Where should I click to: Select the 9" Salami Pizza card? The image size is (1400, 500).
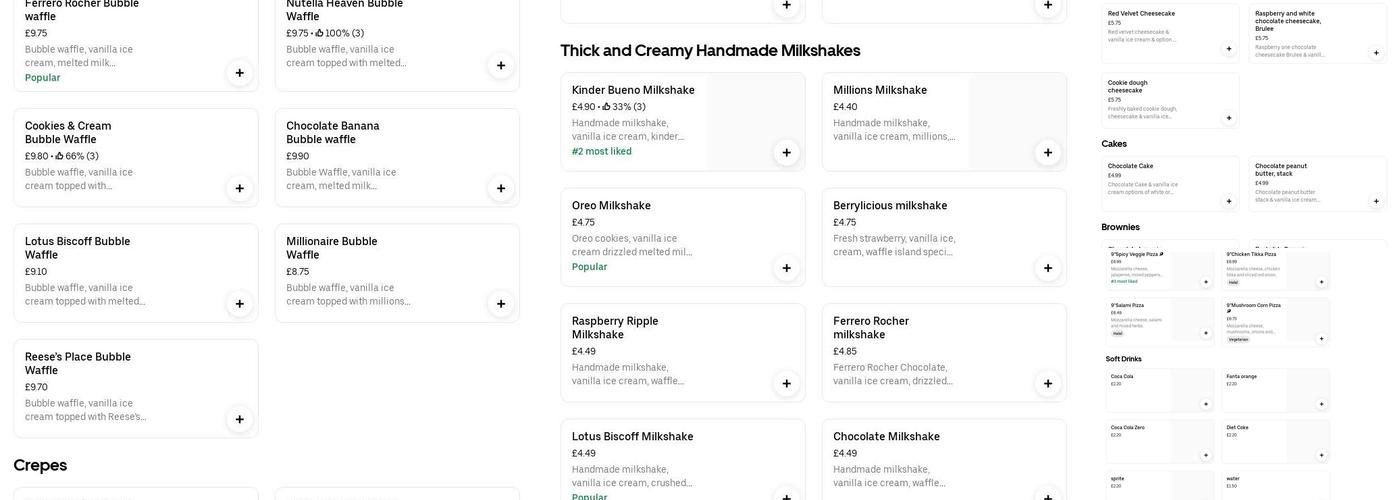(1160, 320)
